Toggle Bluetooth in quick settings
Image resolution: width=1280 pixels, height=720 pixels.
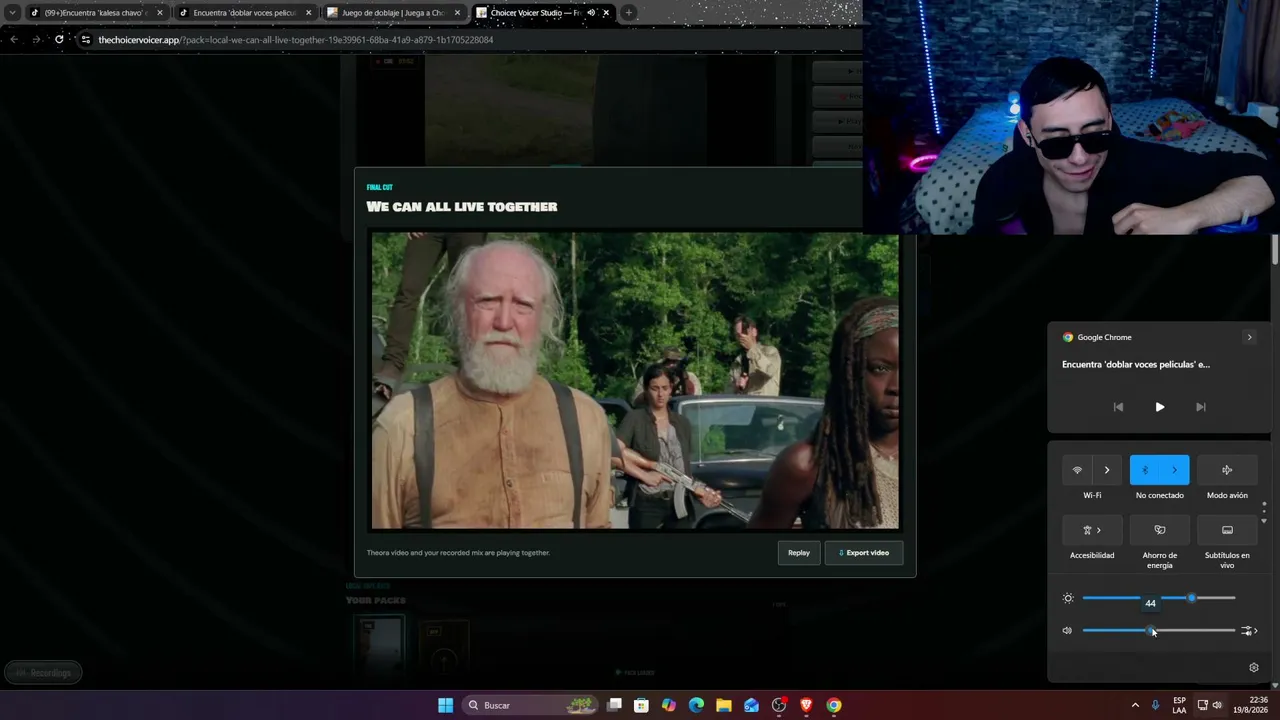click(1145, 470)
